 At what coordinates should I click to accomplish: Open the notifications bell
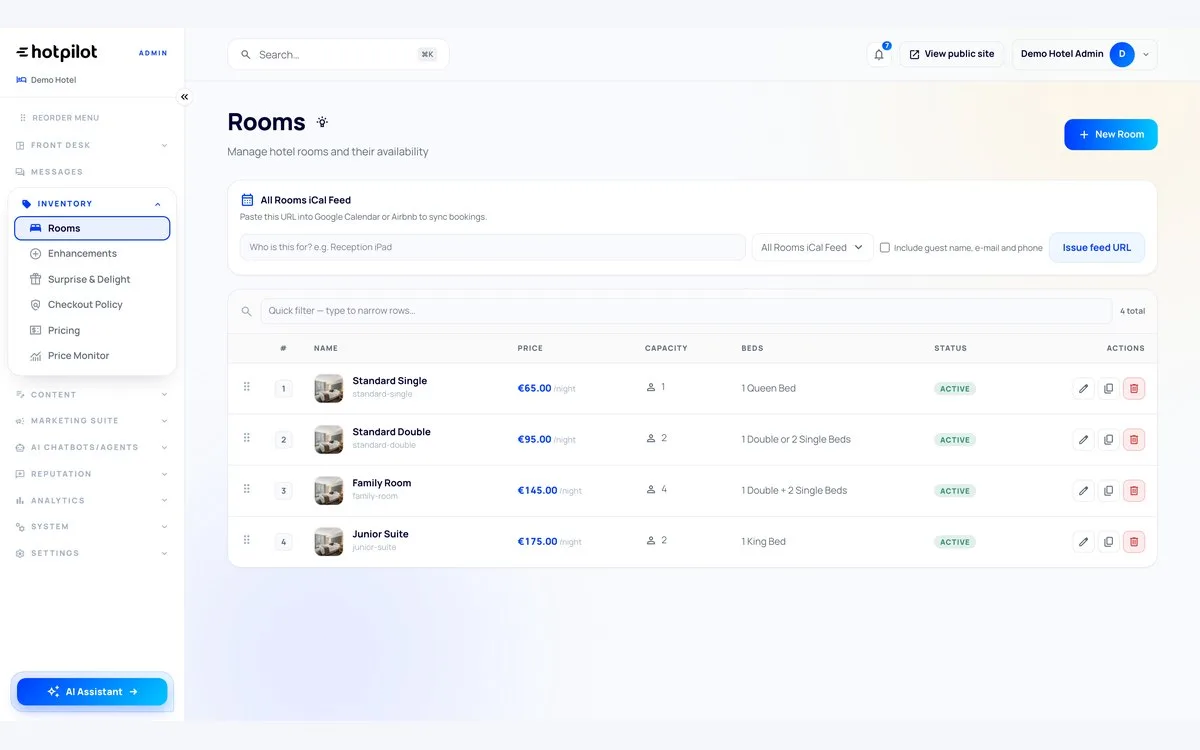pyautogui.click(x=879, y=54)
